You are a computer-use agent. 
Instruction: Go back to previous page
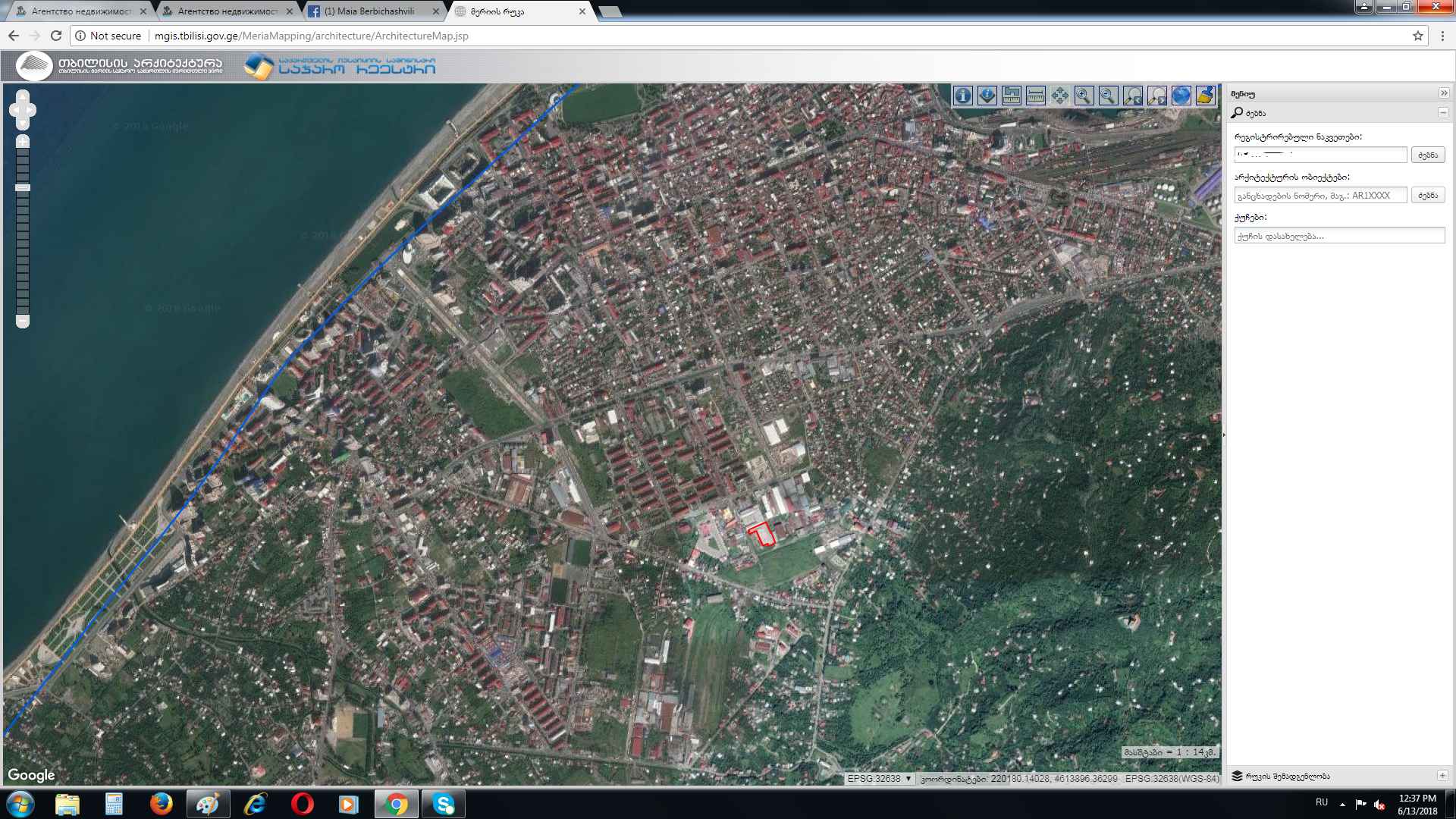pos(14,36)
